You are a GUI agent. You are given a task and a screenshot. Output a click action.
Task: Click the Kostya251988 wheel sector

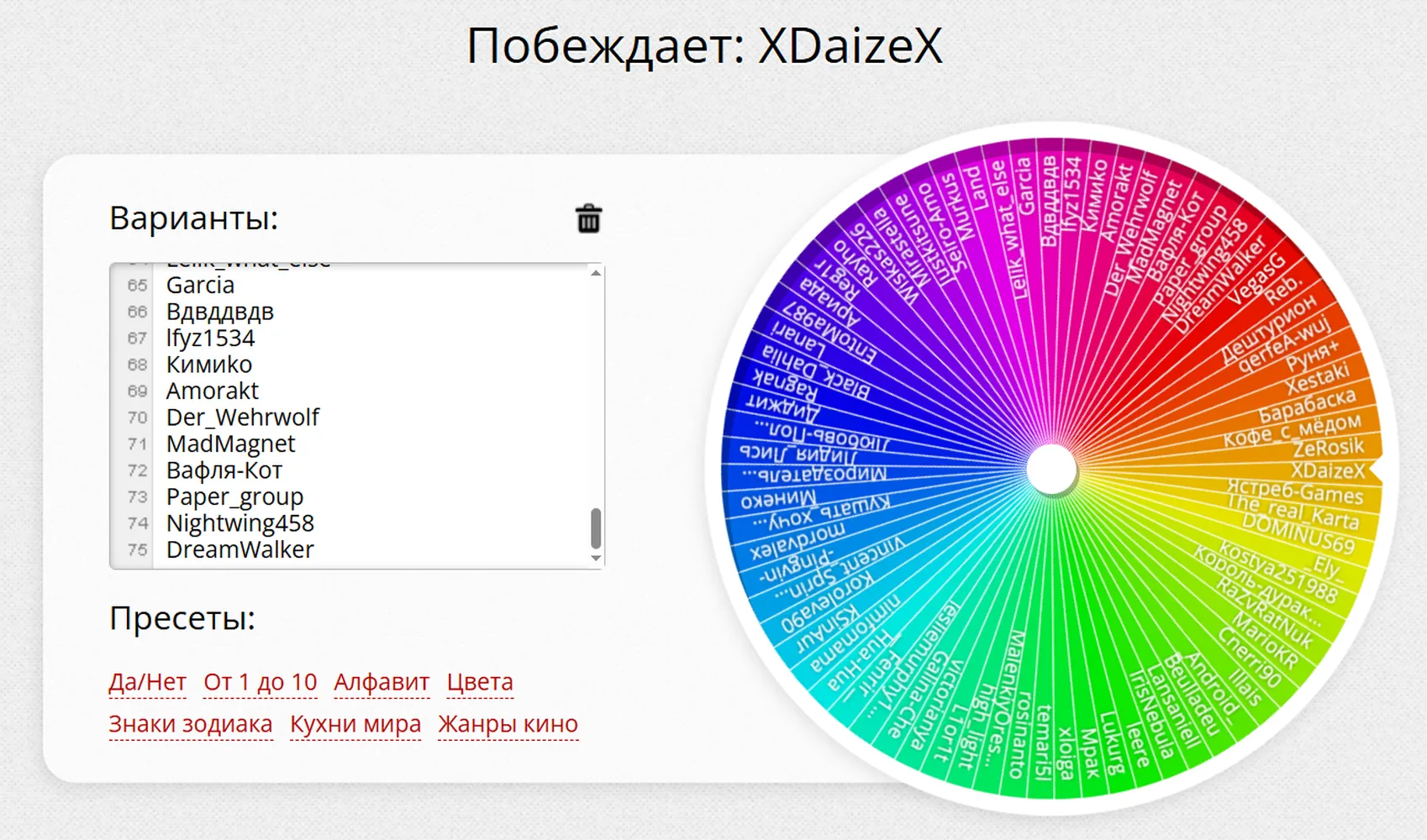(1277, 572)
